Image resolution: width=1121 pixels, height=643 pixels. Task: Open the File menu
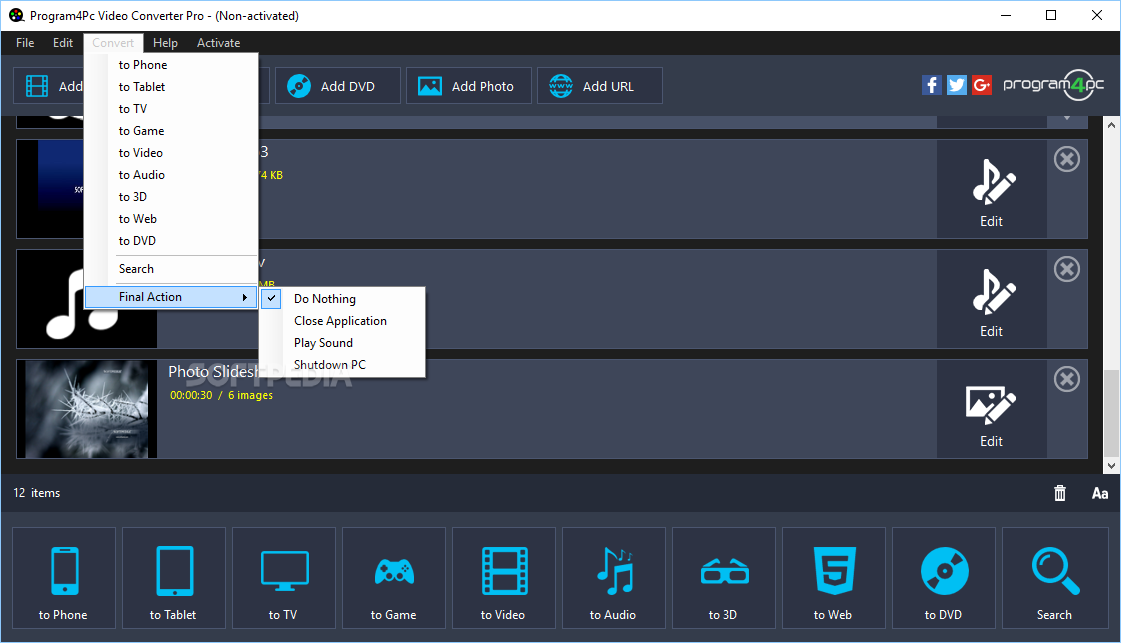(25, 43)
